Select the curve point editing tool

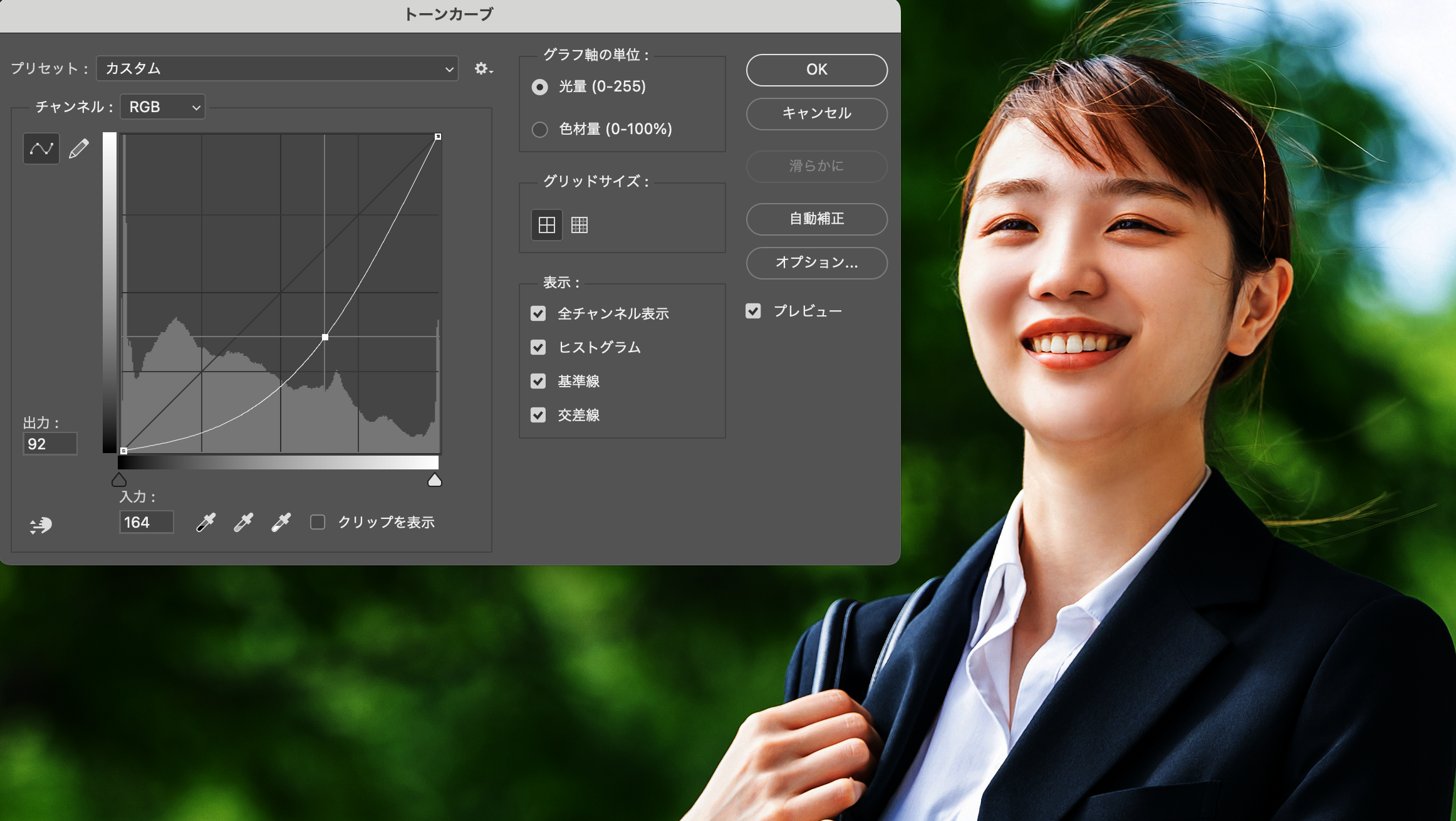point(41,149)
